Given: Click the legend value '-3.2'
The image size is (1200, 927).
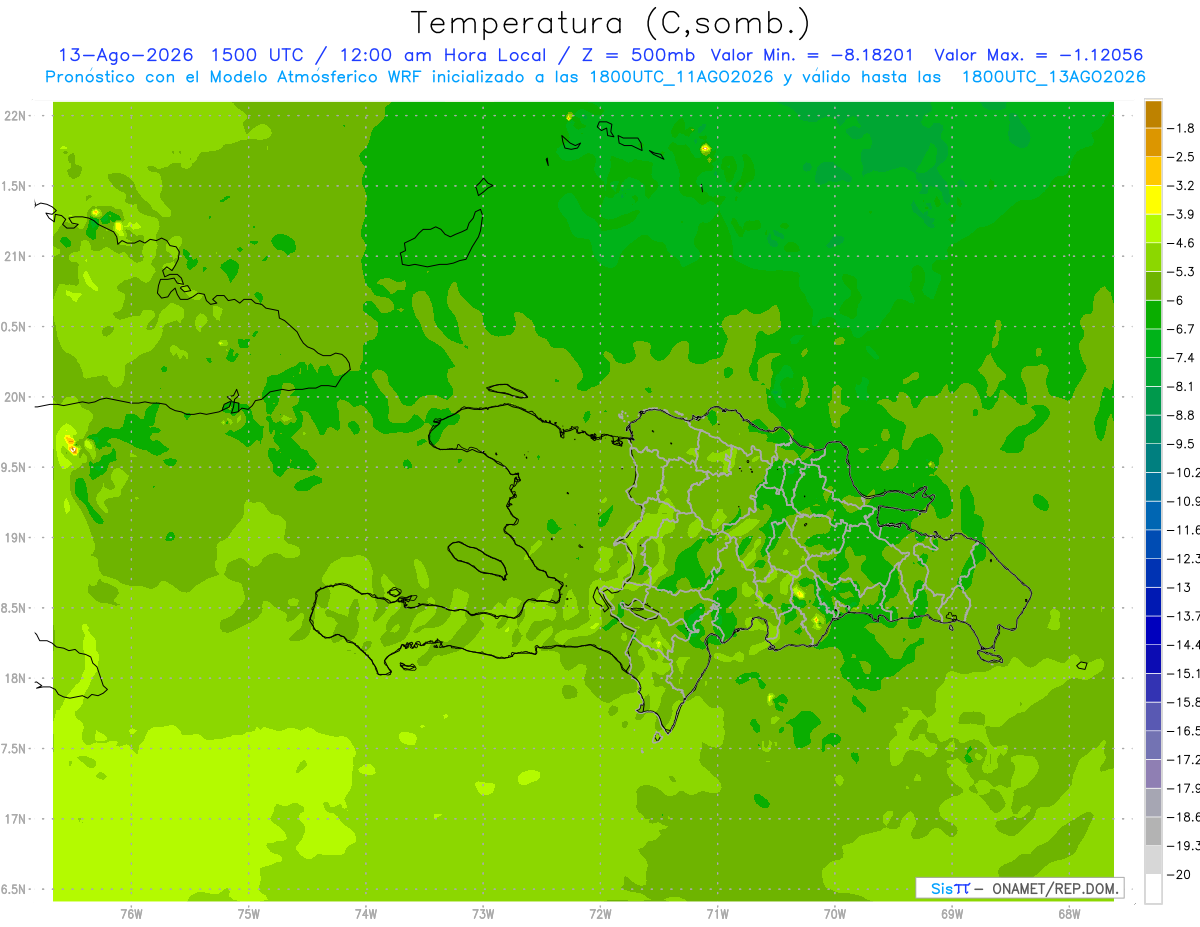Looking at the screenshot, I should tap(1181, 186).
